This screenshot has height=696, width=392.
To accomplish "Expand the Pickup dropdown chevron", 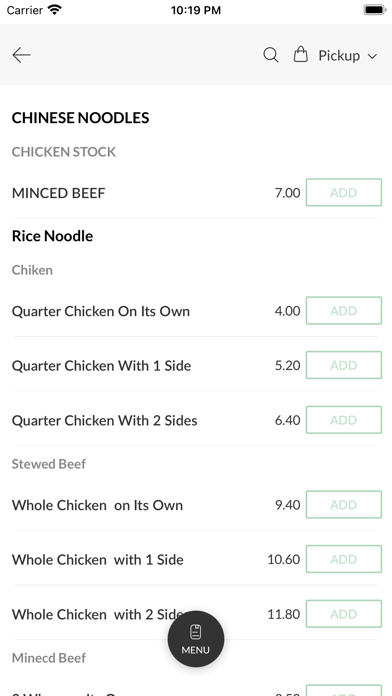I will 372,56.
